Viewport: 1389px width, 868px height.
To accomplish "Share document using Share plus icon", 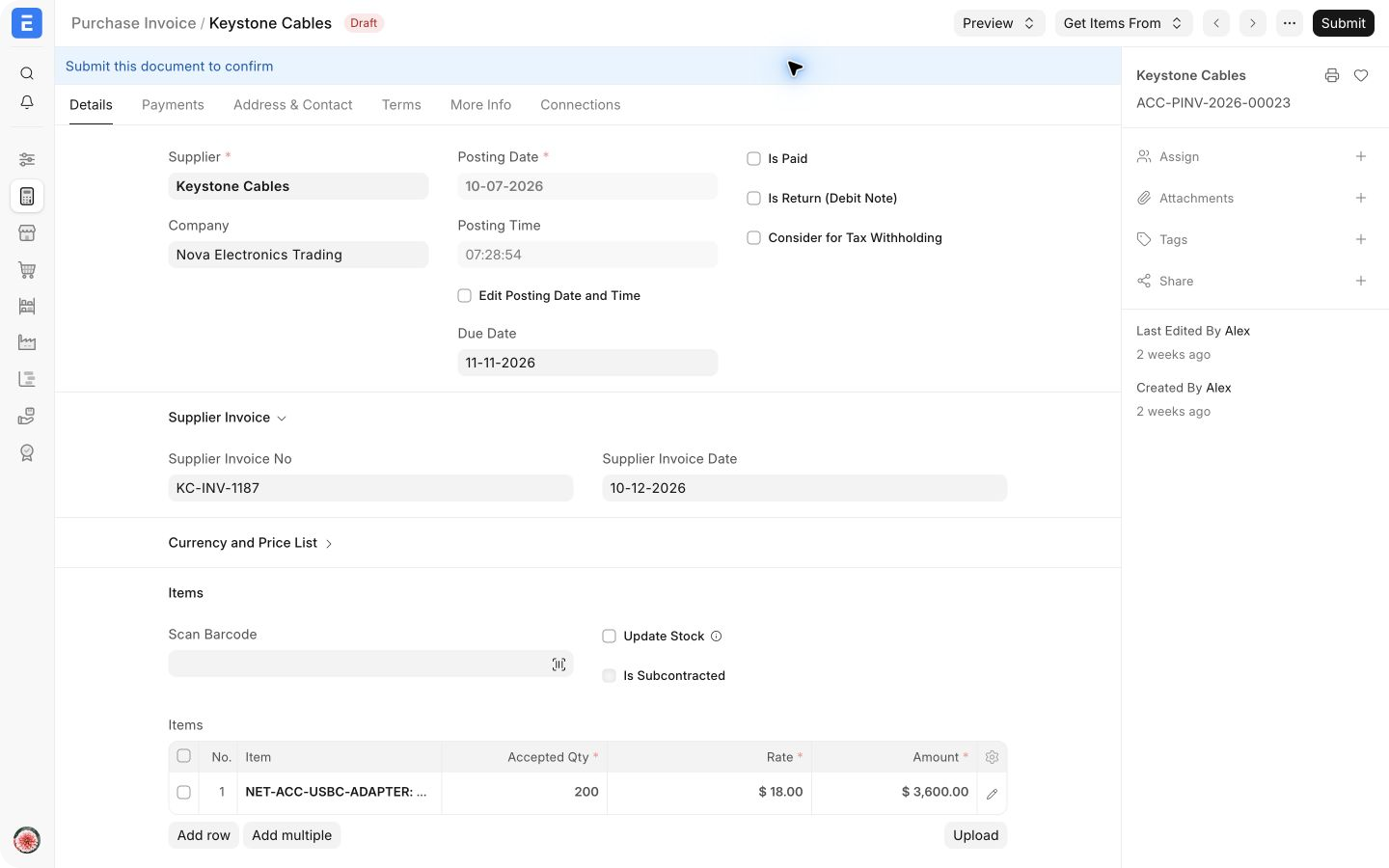I will tap(1361, 281).
